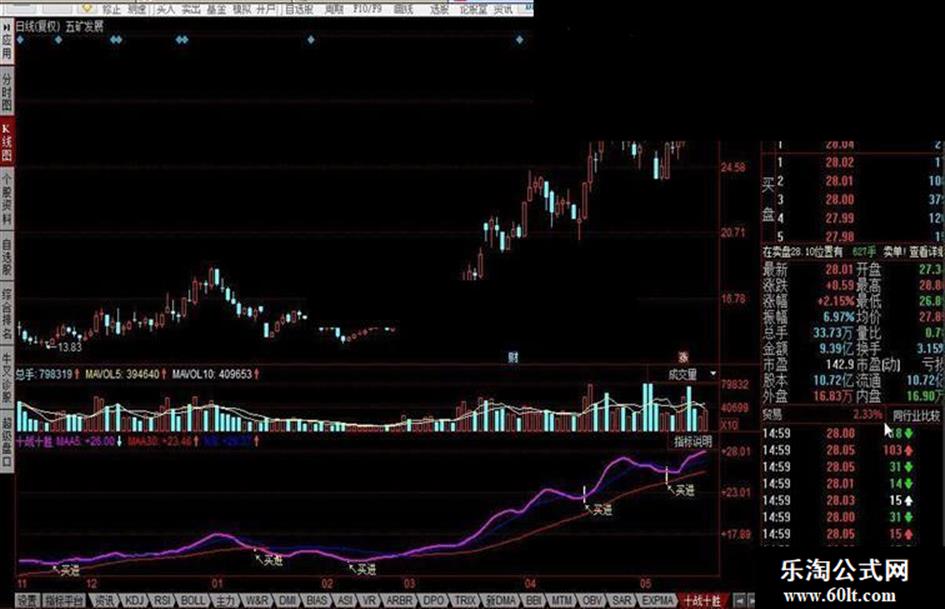Screen dimensions: 945x609
Task: Open 自选股 from the top toolbar
Action: coord(299,9)
